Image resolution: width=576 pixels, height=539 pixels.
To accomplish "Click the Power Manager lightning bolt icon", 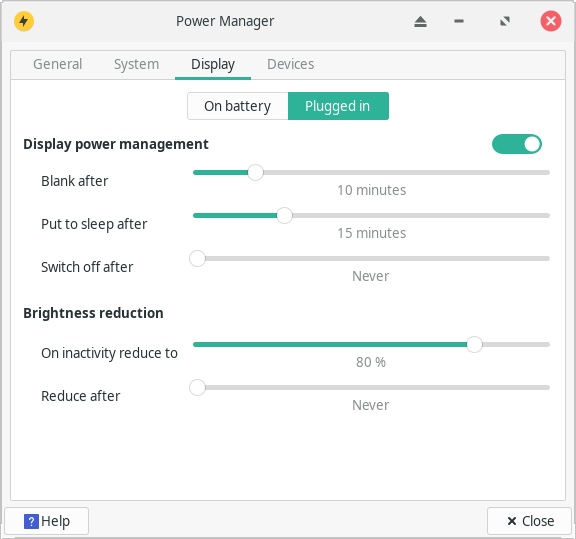I will pos(24,21).
